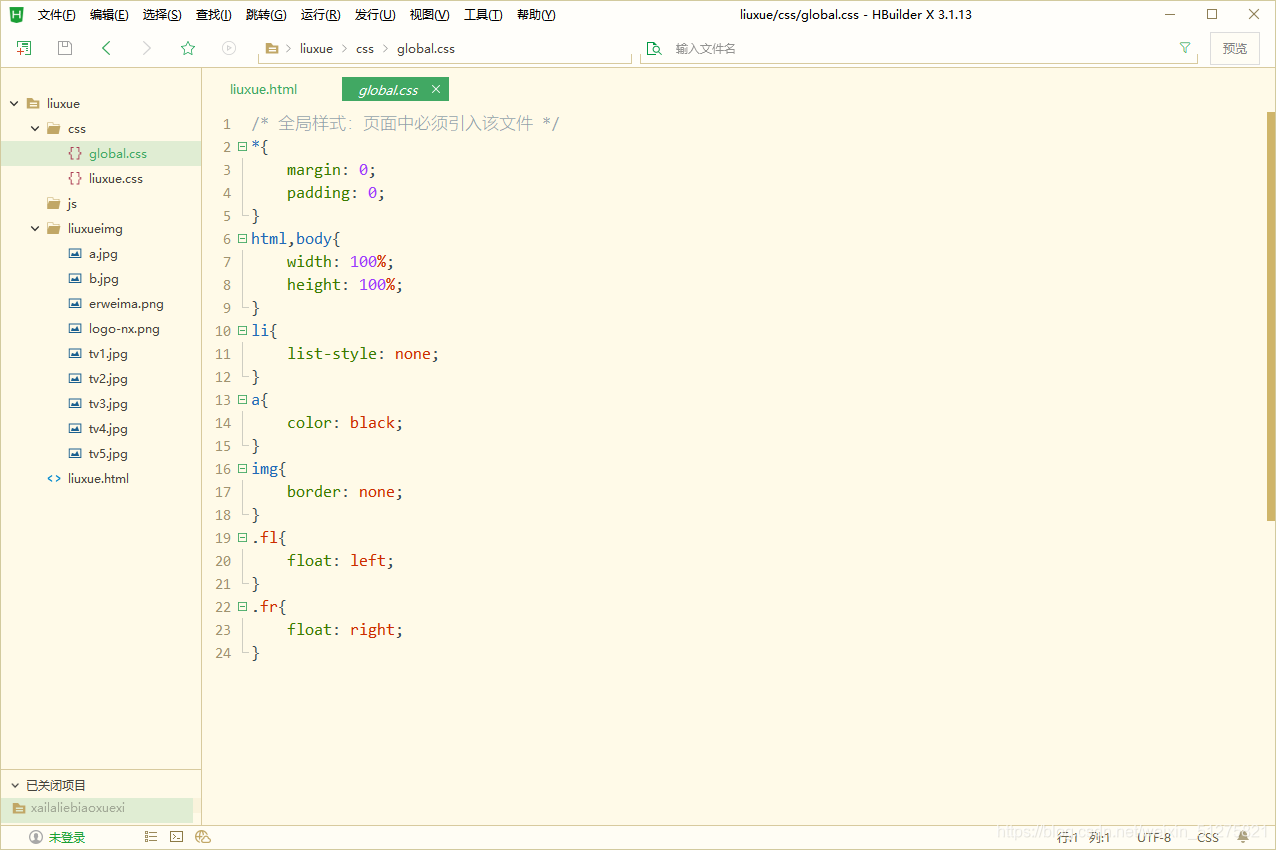
Task: Collapse the css folder
Action: [35, 128]
